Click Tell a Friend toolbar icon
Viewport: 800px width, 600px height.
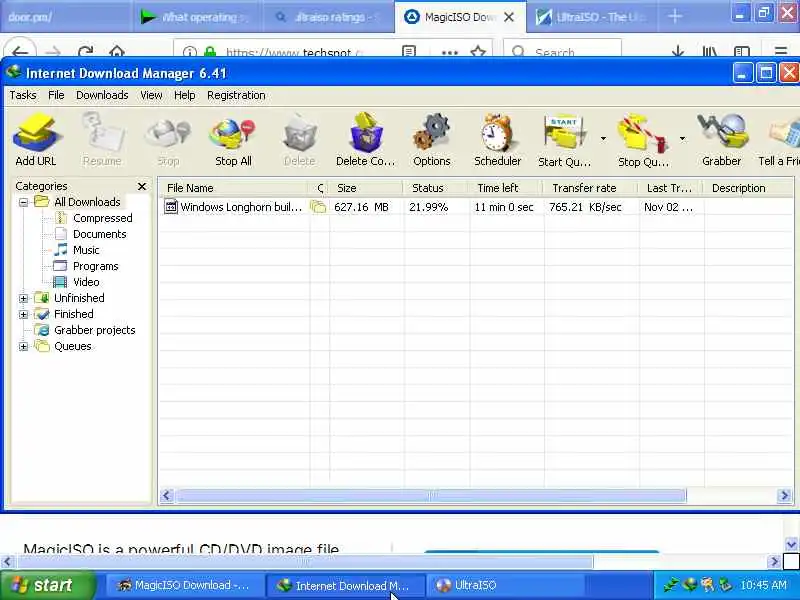(781, 140)
